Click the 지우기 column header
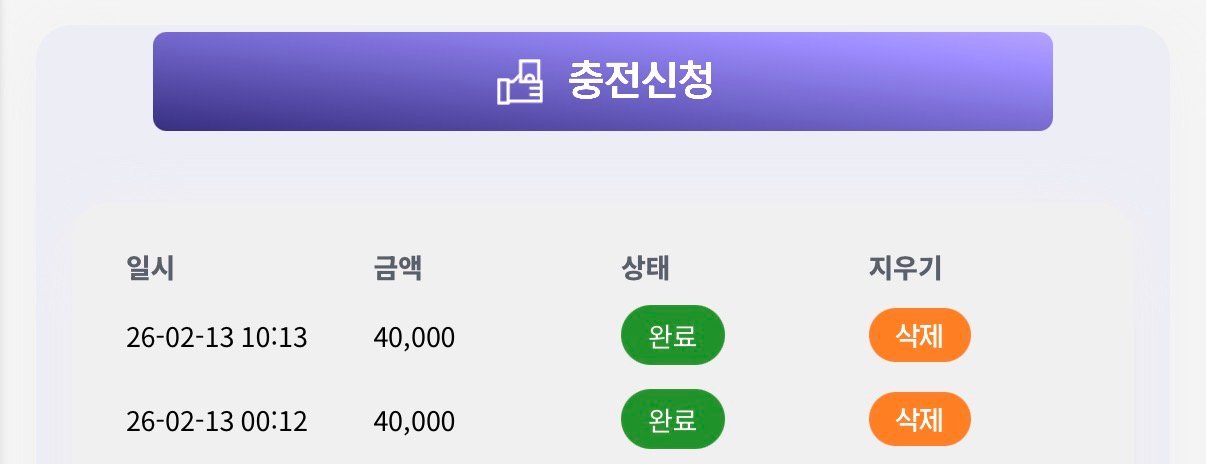 905,268
